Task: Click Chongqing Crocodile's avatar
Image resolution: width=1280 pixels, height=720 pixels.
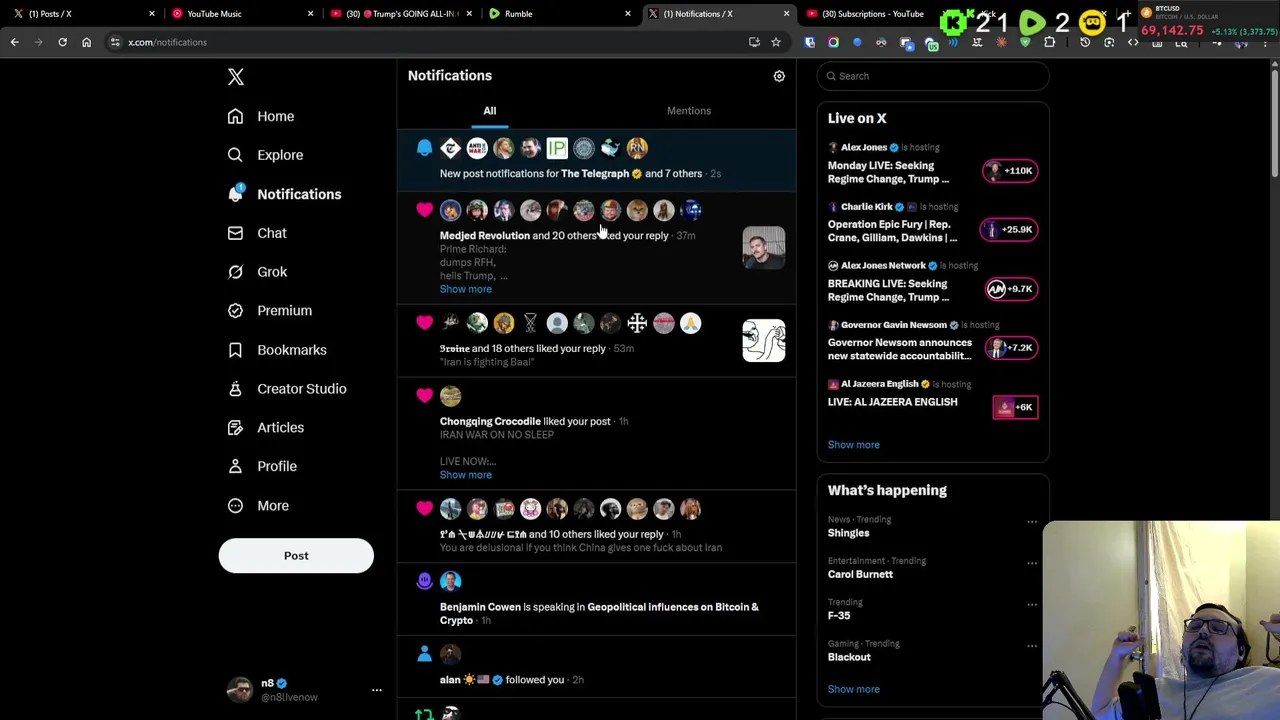Action: 450,397
